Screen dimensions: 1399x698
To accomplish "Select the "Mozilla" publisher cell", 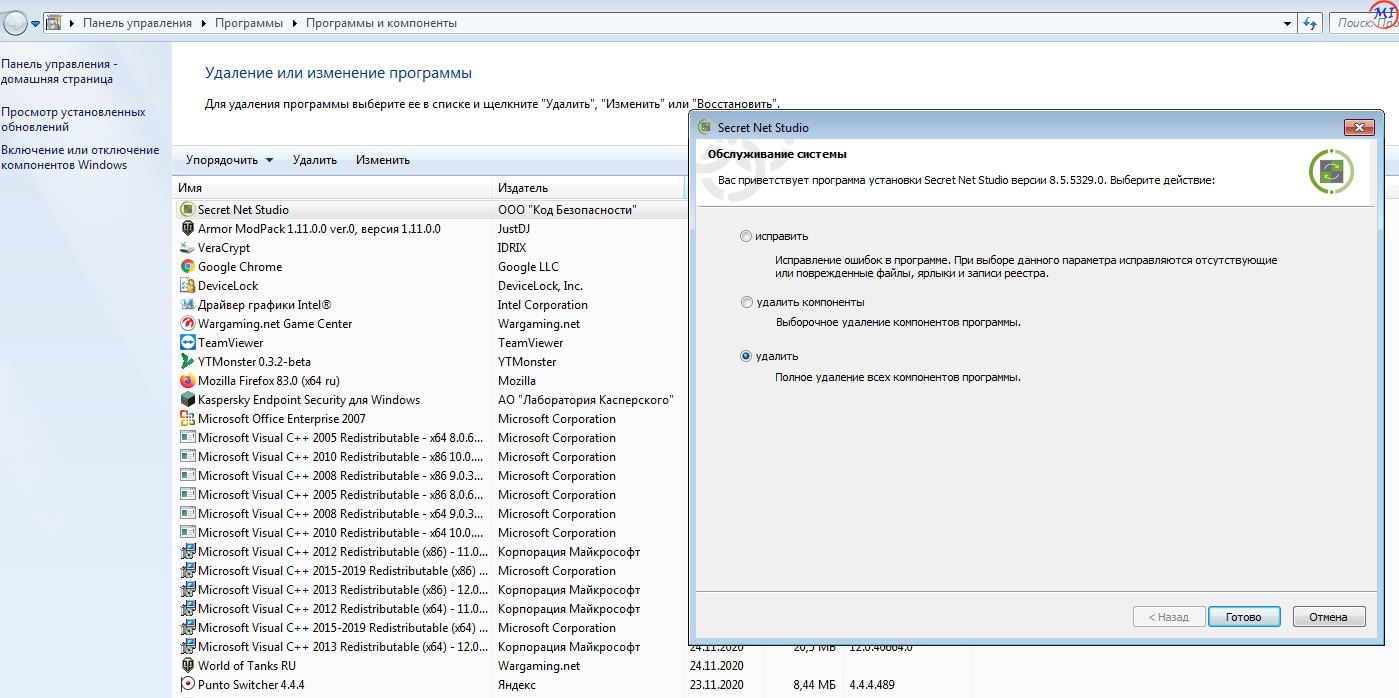I will coord(517,381).
